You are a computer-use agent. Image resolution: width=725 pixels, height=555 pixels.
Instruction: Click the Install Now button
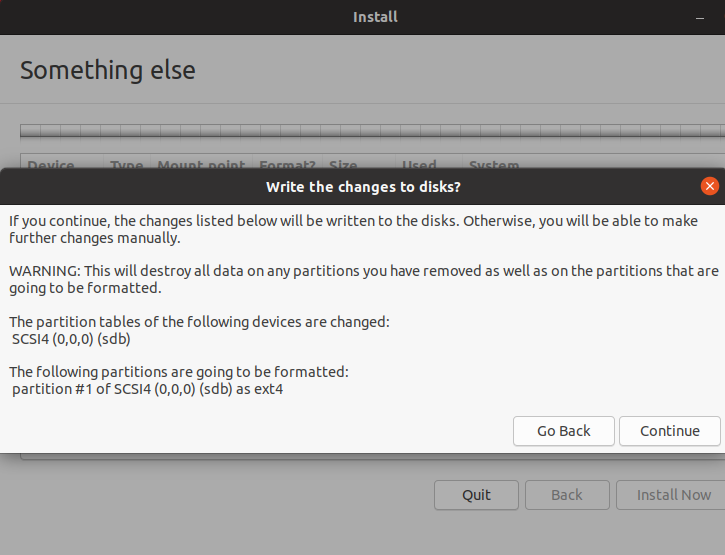click(673, 495)
